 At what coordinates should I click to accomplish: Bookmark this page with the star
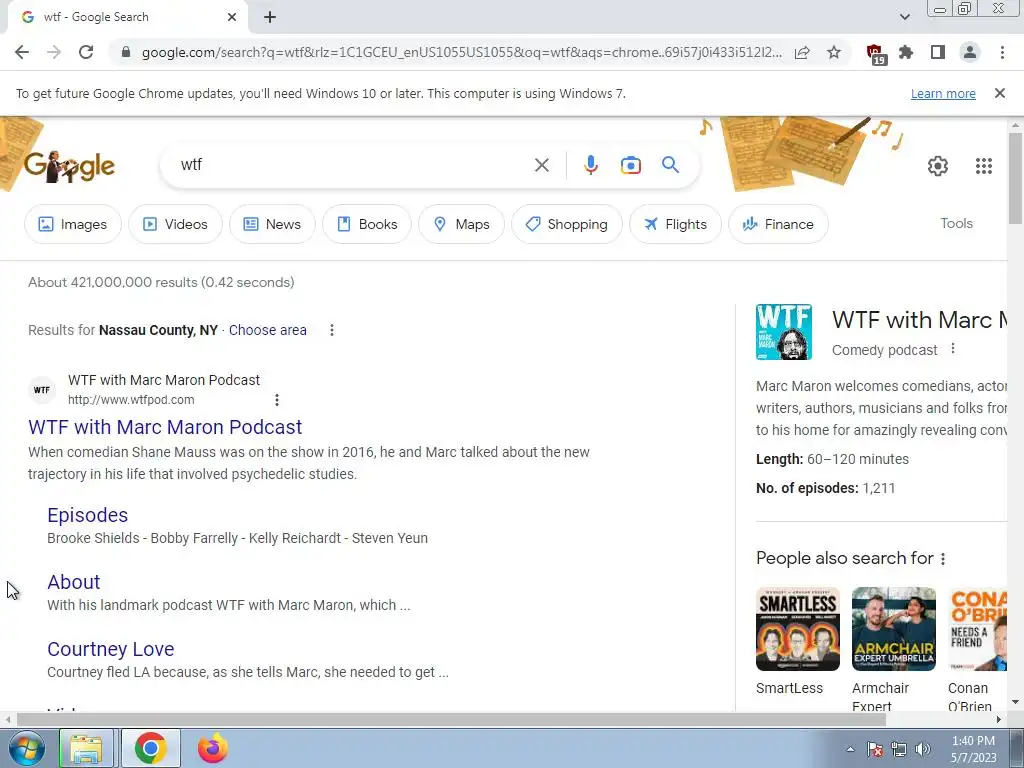coord(834,52)
